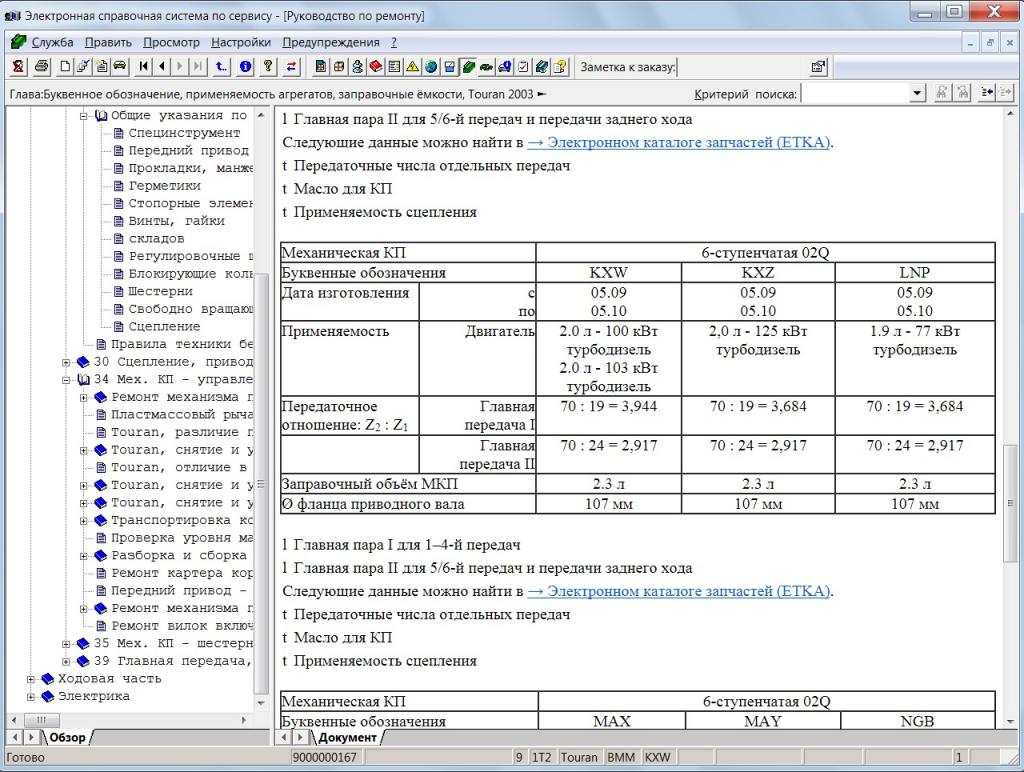Open the 'Критерий поиска' dropdown arrow
The width and height of the screenshot is (1024, 772).
[x=918, y=93]
